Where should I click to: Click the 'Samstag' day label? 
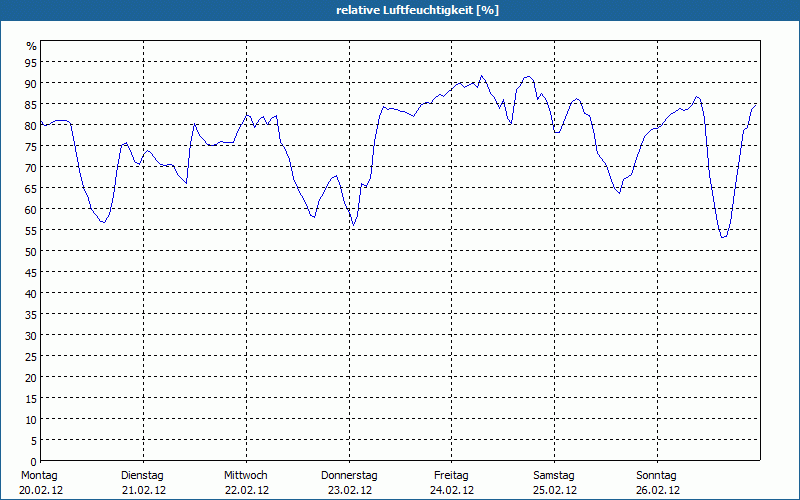pos(554,476)
